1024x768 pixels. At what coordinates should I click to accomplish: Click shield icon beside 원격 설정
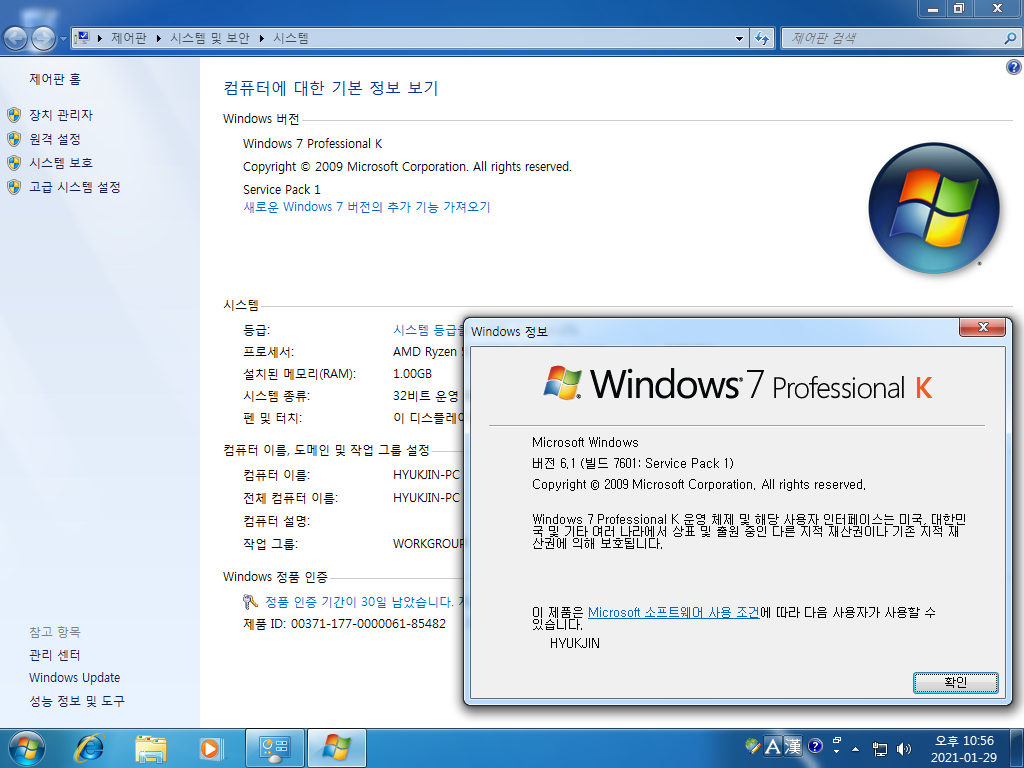pos(14,139)
